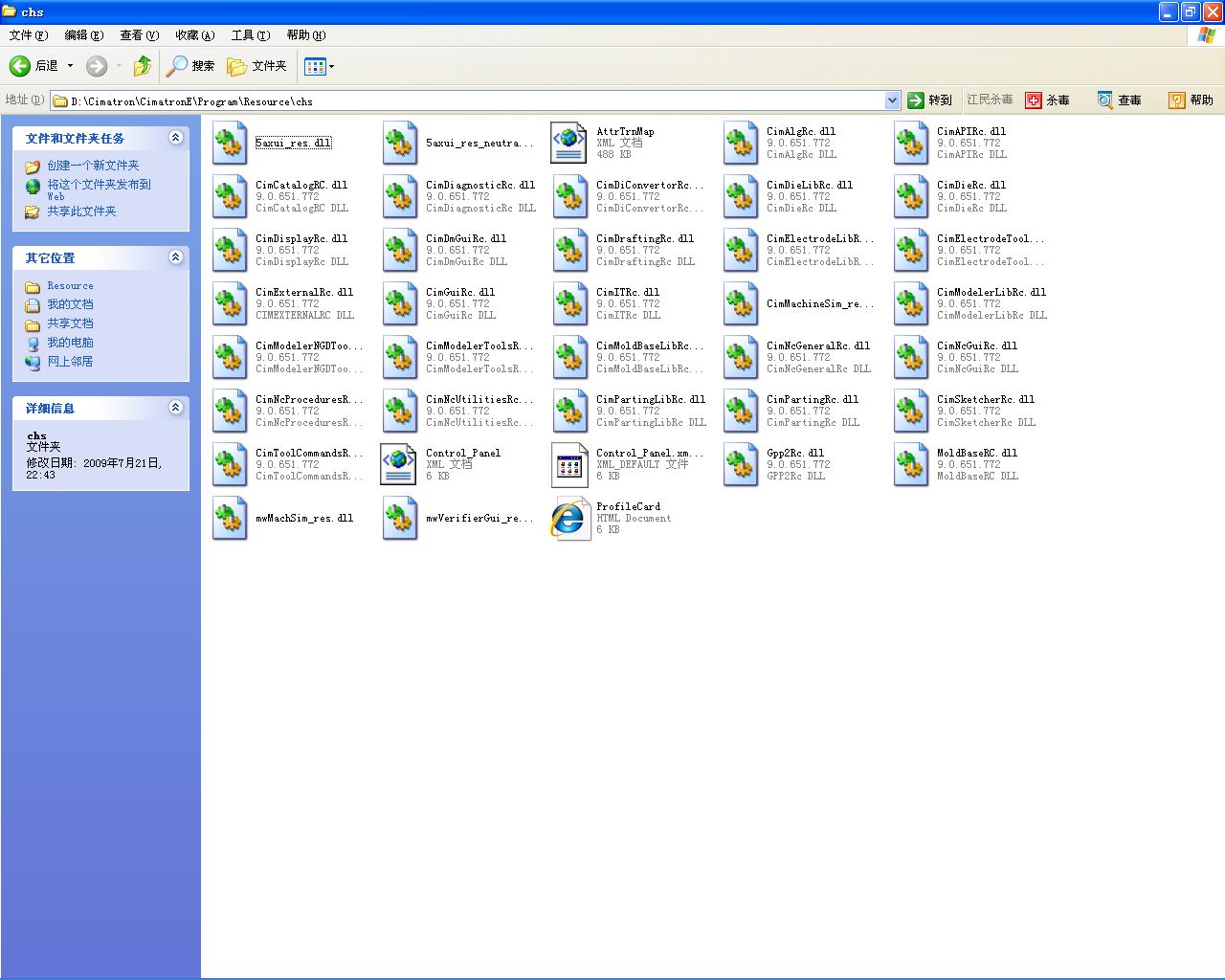Click 共享此文件夹 link

(81, 212)
